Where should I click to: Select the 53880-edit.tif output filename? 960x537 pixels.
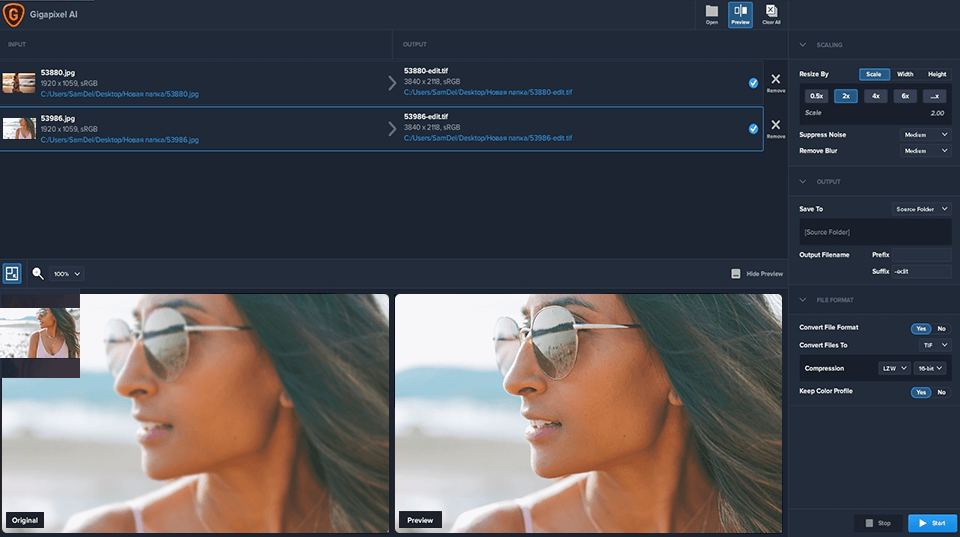(x=426, y=71)
